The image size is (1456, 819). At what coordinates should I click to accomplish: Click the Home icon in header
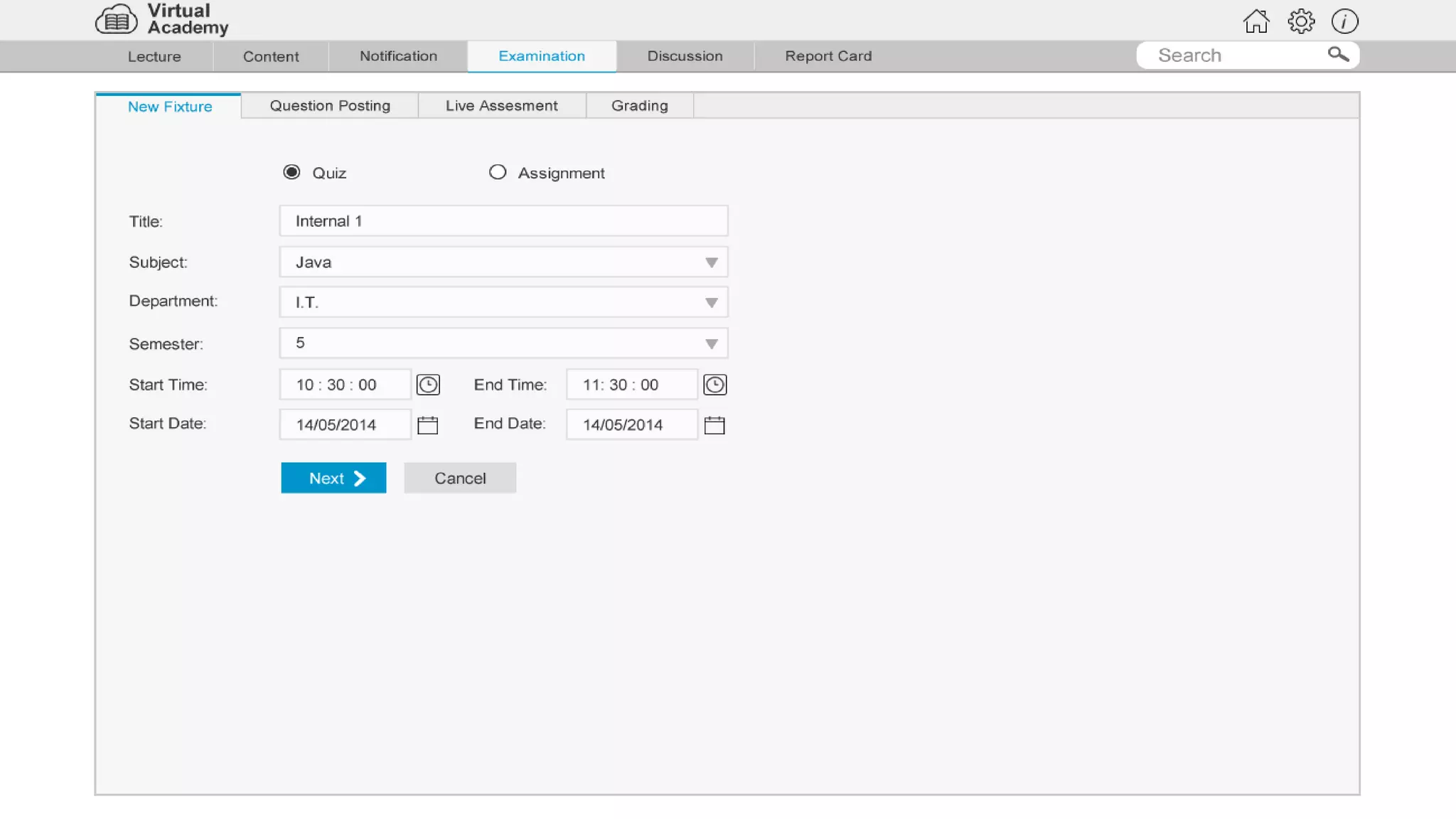coord(1256,21)
